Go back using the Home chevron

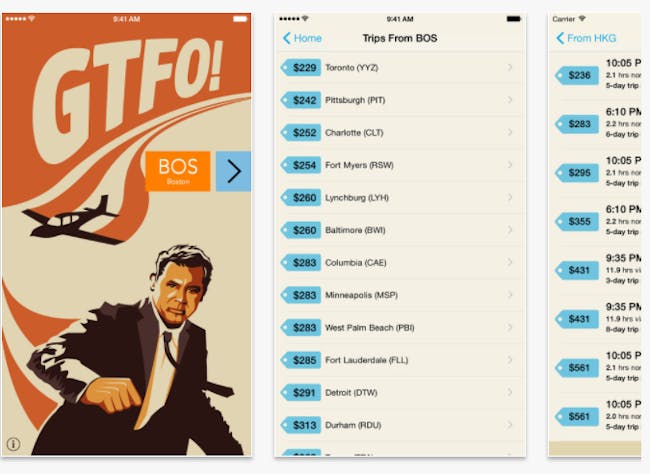302,38
